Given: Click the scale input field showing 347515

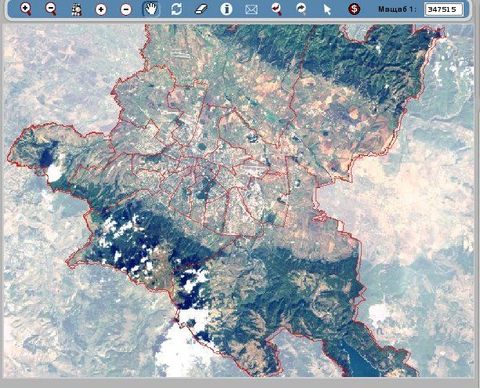Looking at the screenshot, I should pos(444,9).
